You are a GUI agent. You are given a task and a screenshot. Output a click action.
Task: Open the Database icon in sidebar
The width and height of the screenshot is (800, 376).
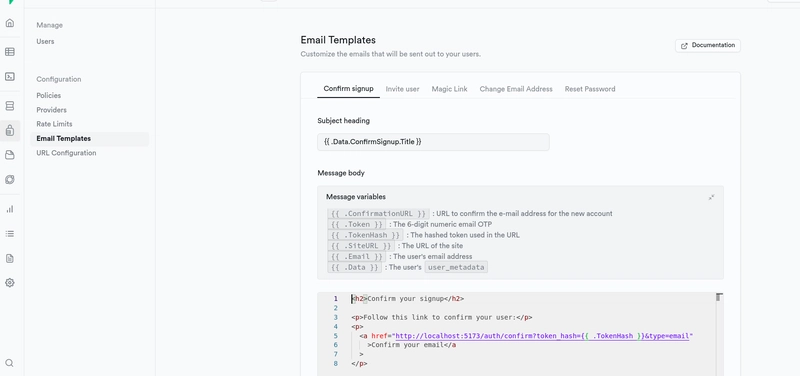tap(10, 106)
